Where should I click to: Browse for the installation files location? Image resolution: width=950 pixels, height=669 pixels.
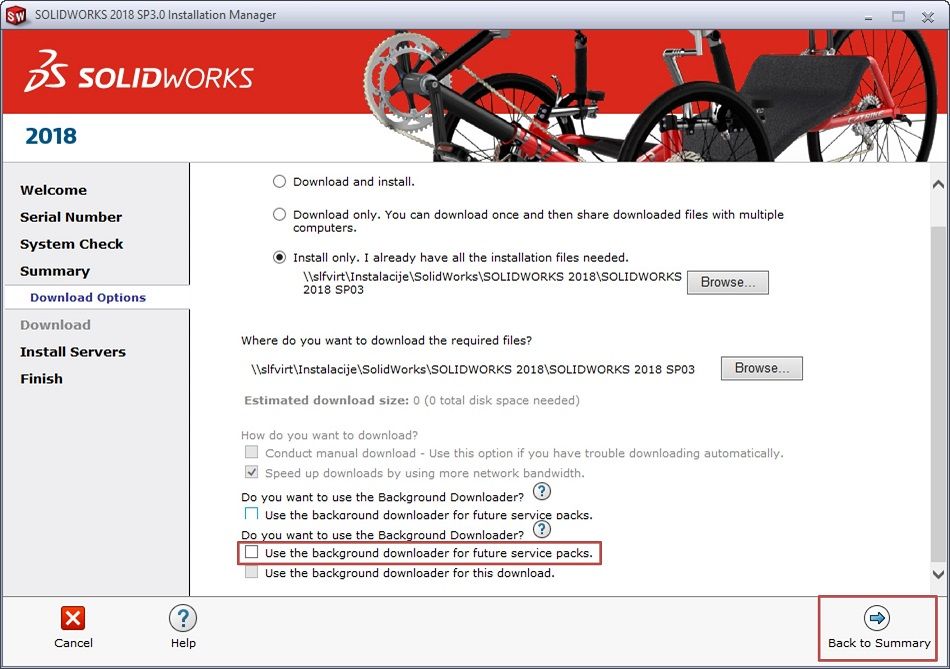[728, 282]
